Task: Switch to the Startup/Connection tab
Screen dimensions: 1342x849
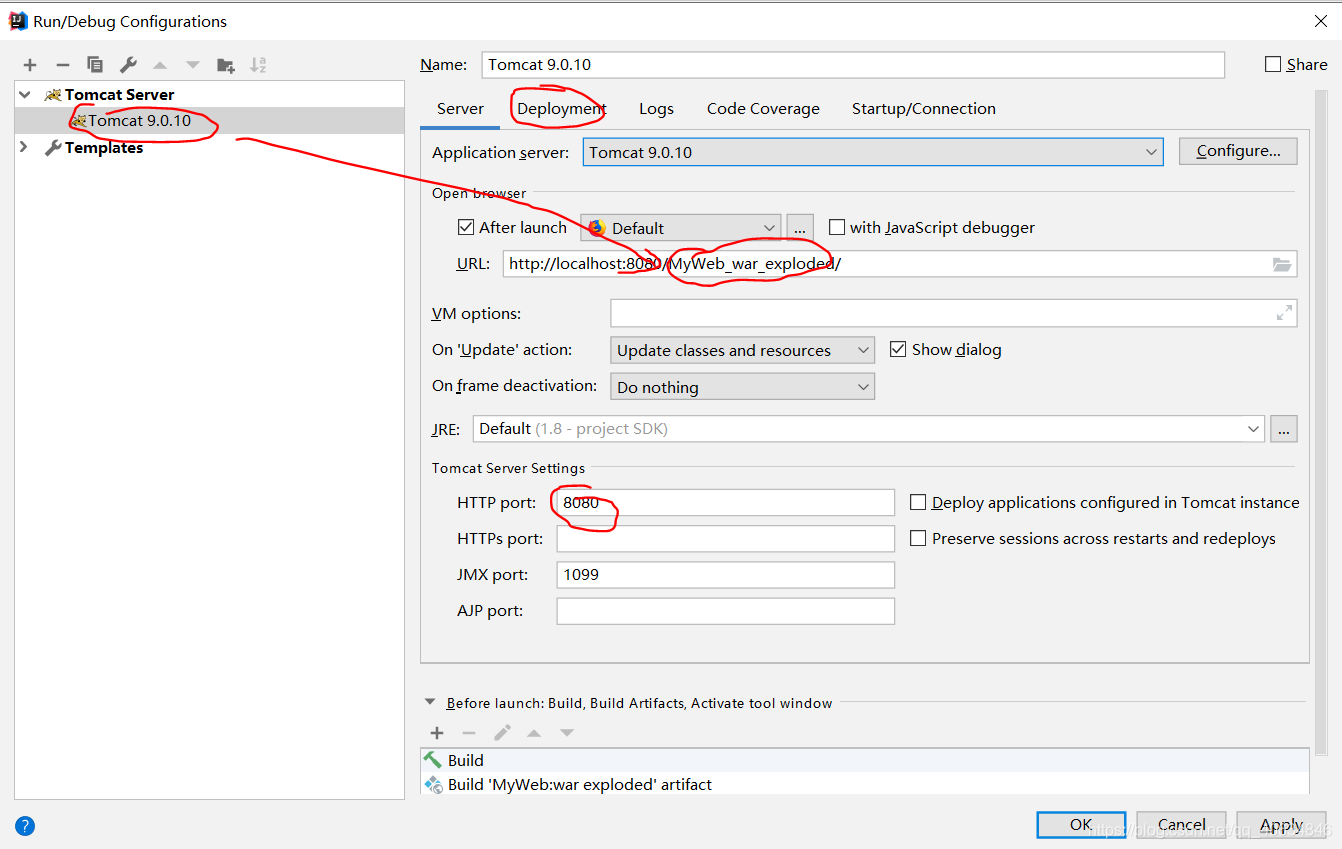Action: tap(924, 109)
